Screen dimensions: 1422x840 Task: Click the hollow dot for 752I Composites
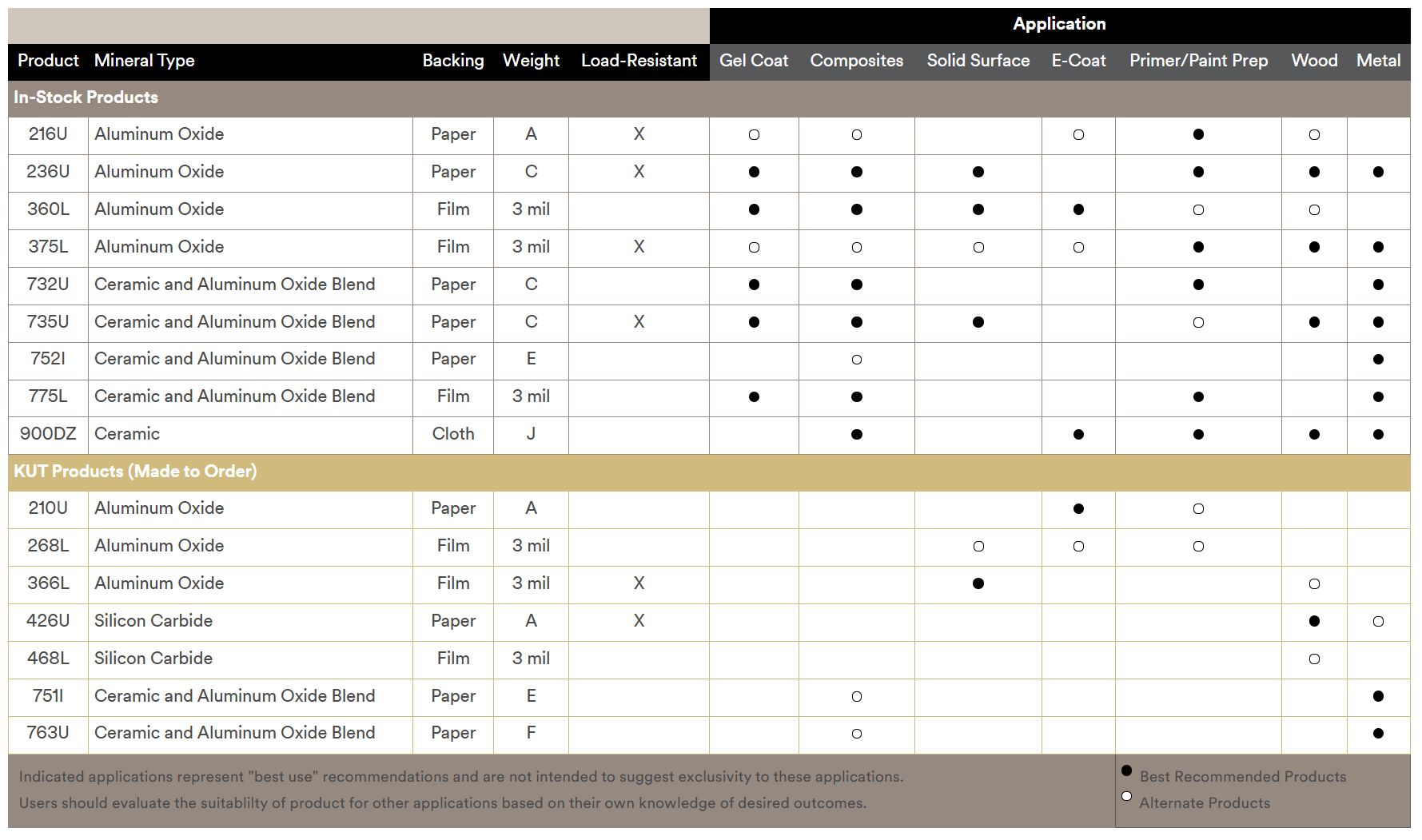[856, 360]
